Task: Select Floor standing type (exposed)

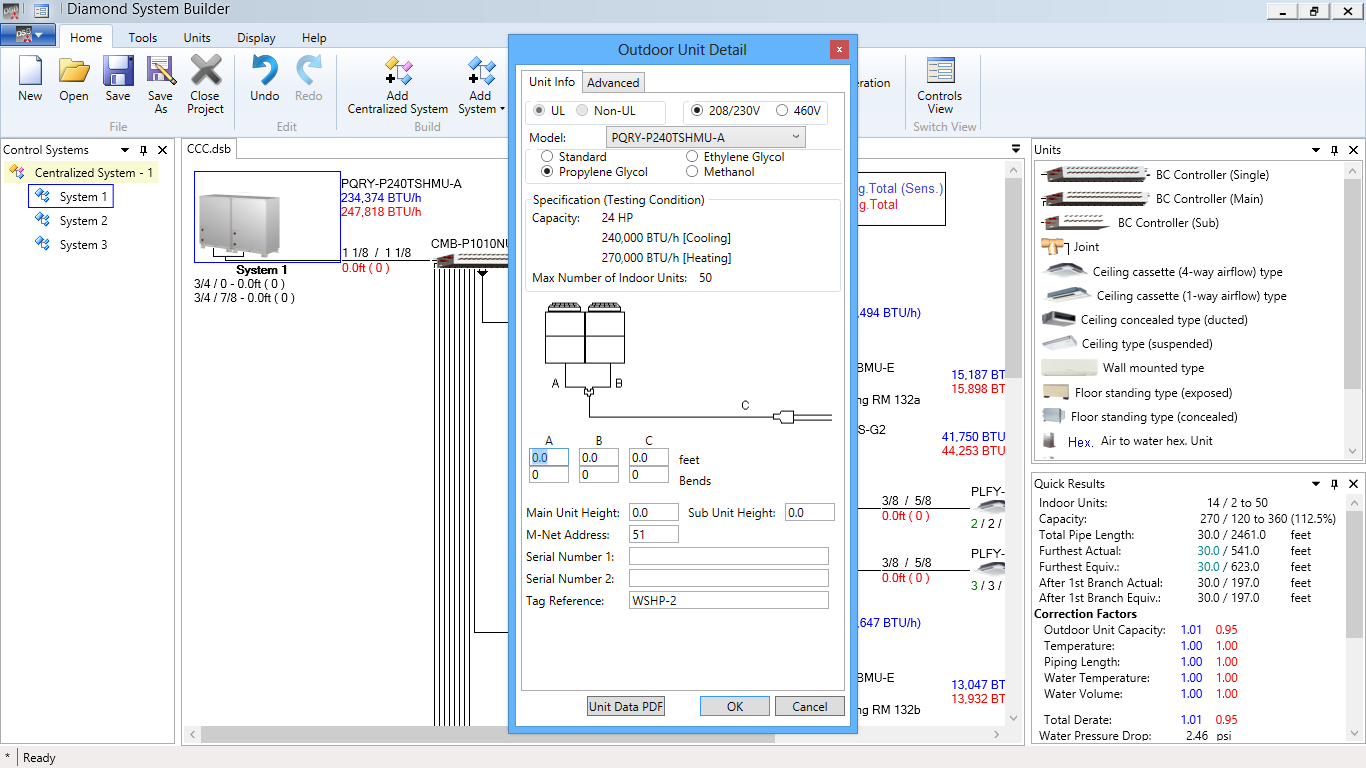Action: pos(1137,393)
